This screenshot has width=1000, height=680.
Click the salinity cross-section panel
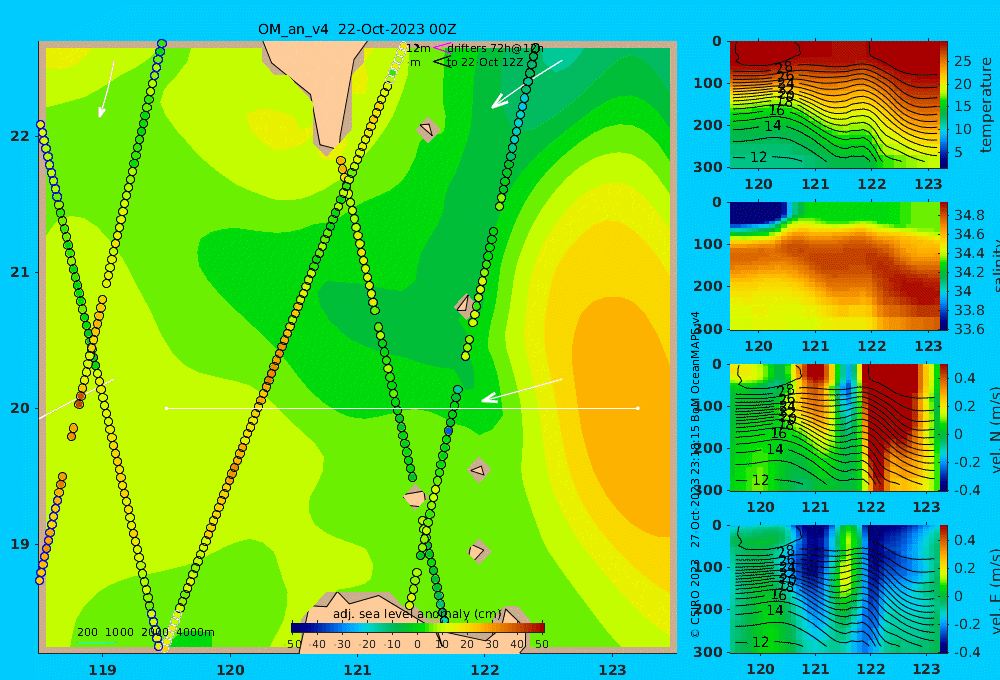(834, 266)
